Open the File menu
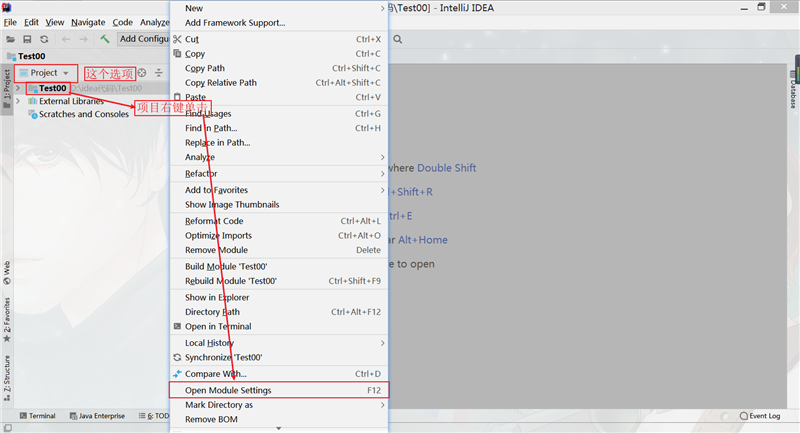Image resolution: width=800 pixels, height=433 pixels. (x=10, y=22)
